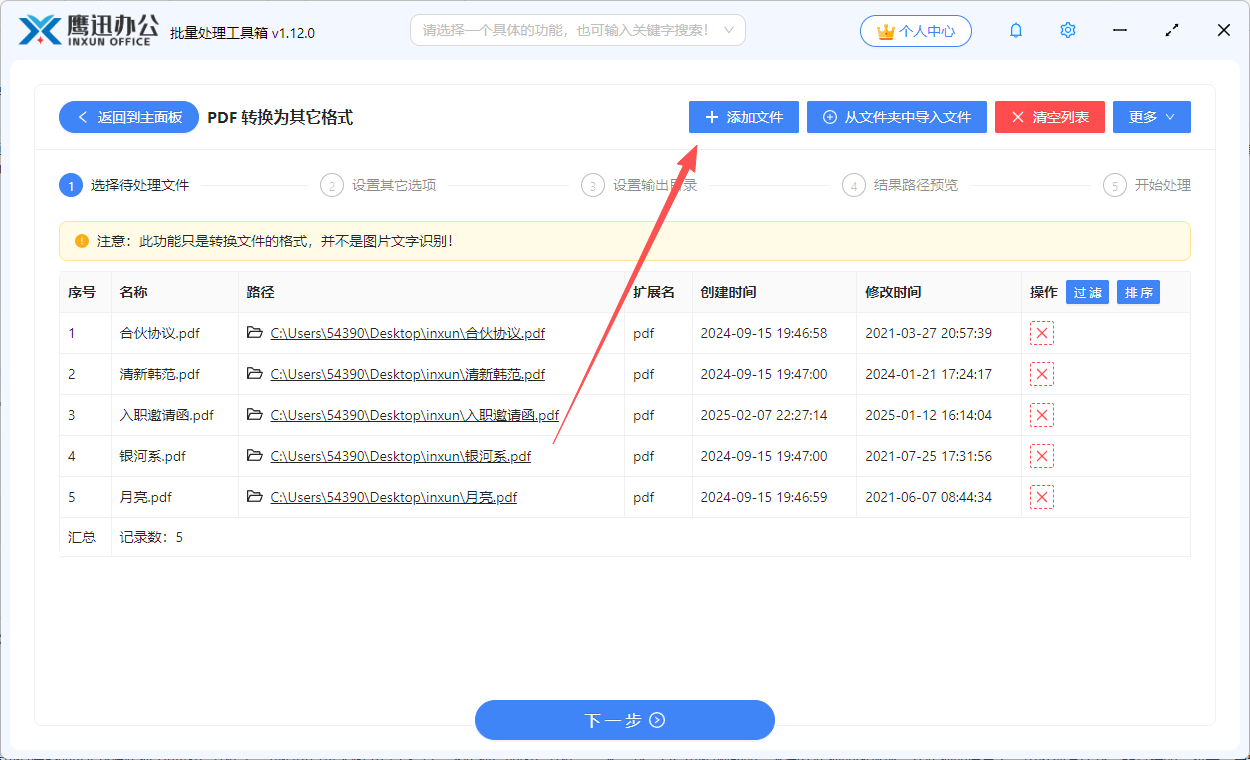Open folder icon for 月亮.pdf path

tap(255, 497)
